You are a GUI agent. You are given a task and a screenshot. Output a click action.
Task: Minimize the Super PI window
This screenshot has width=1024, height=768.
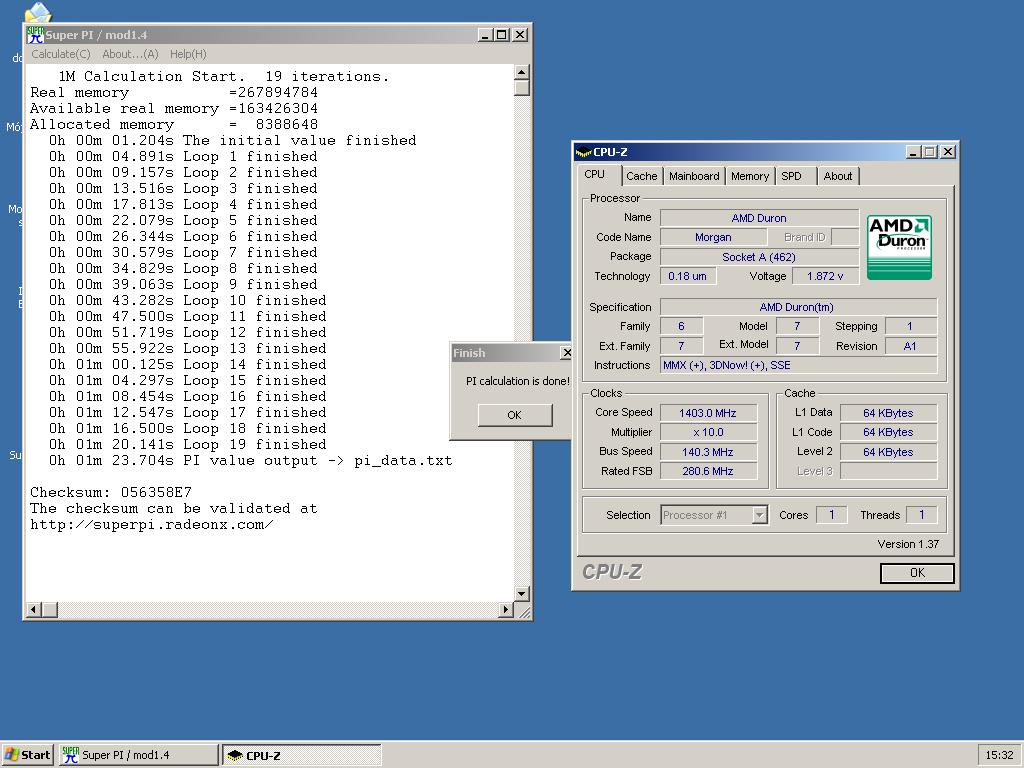(x=485, y=35)
